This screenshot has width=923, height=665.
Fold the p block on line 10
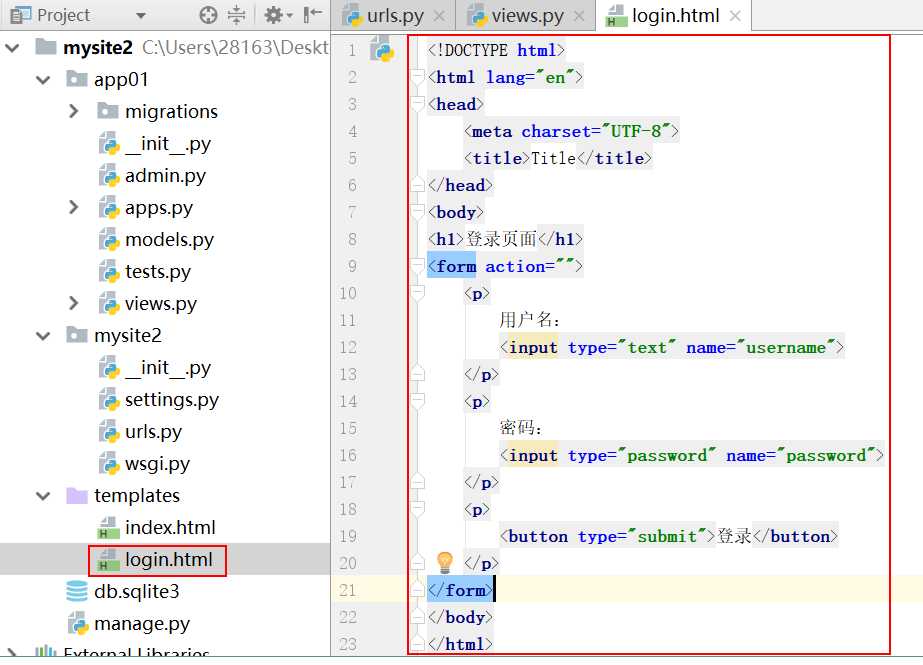(417, 293)
